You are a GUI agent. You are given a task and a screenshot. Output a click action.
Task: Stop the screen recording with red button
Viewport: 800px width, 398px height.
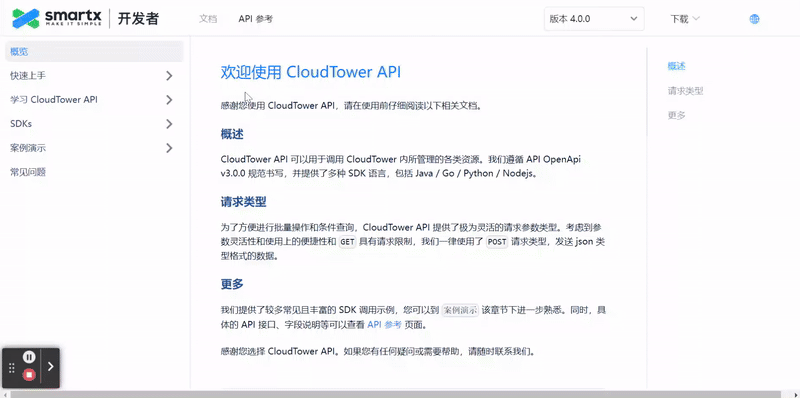(29, 375)
